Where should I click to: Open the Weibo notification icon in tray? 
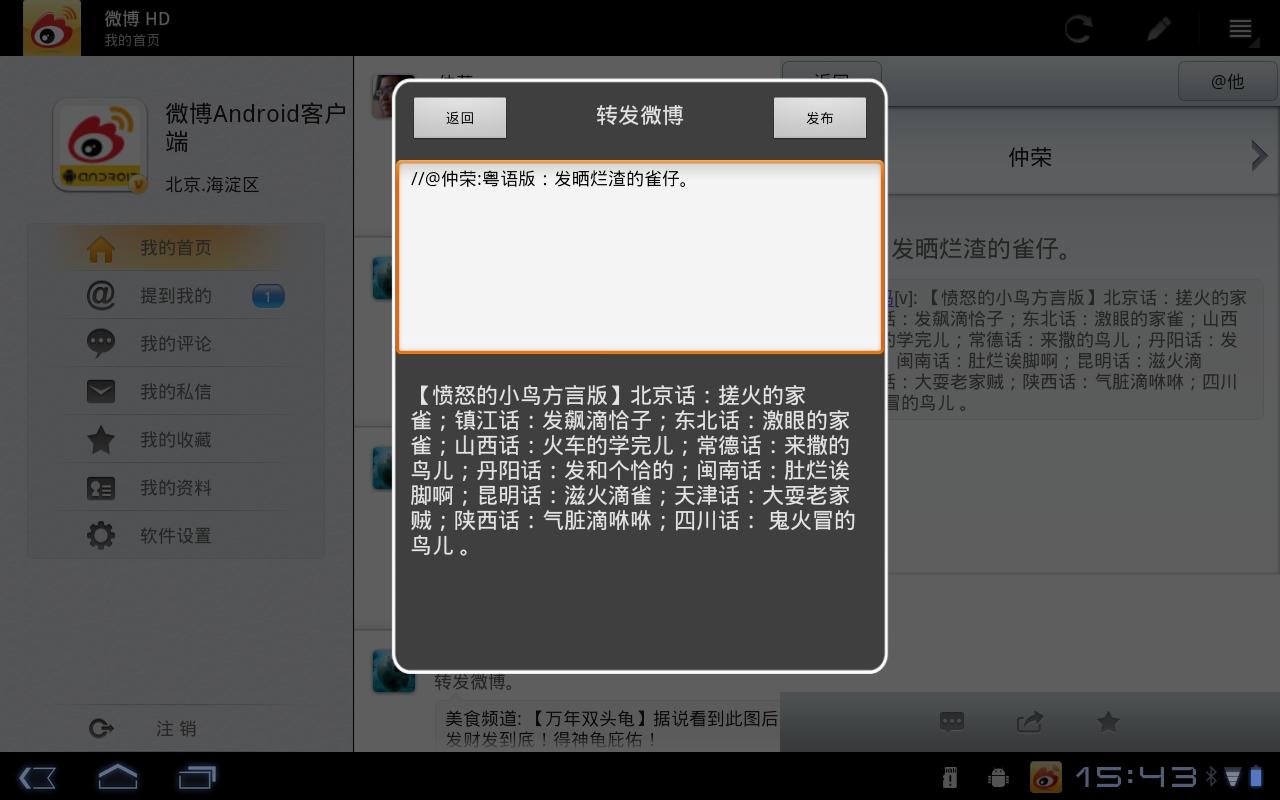pyautogui.click(x=1045, y=777)
